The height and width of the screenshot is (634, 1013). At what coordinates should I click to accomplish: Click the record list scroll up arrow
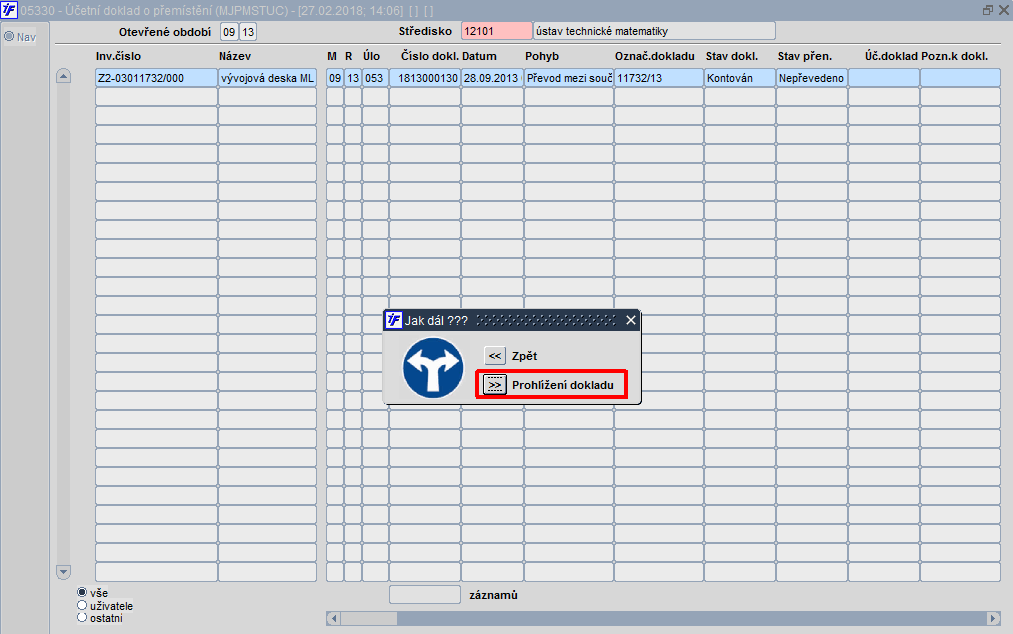(63, 76)
